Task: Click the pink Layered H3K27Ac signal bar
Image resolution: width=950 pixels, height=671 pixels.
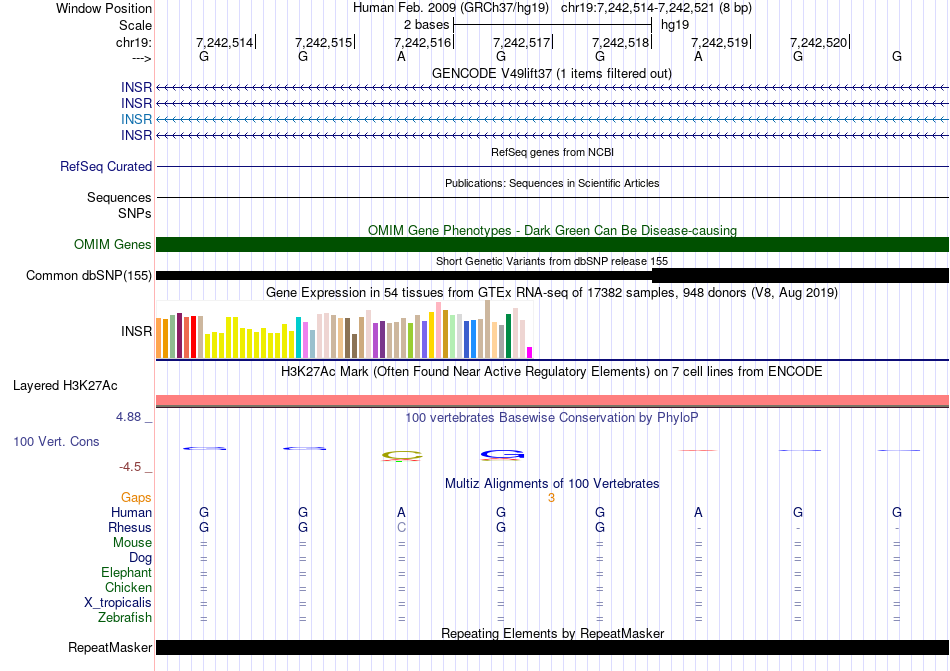Action: coord(552,400)
